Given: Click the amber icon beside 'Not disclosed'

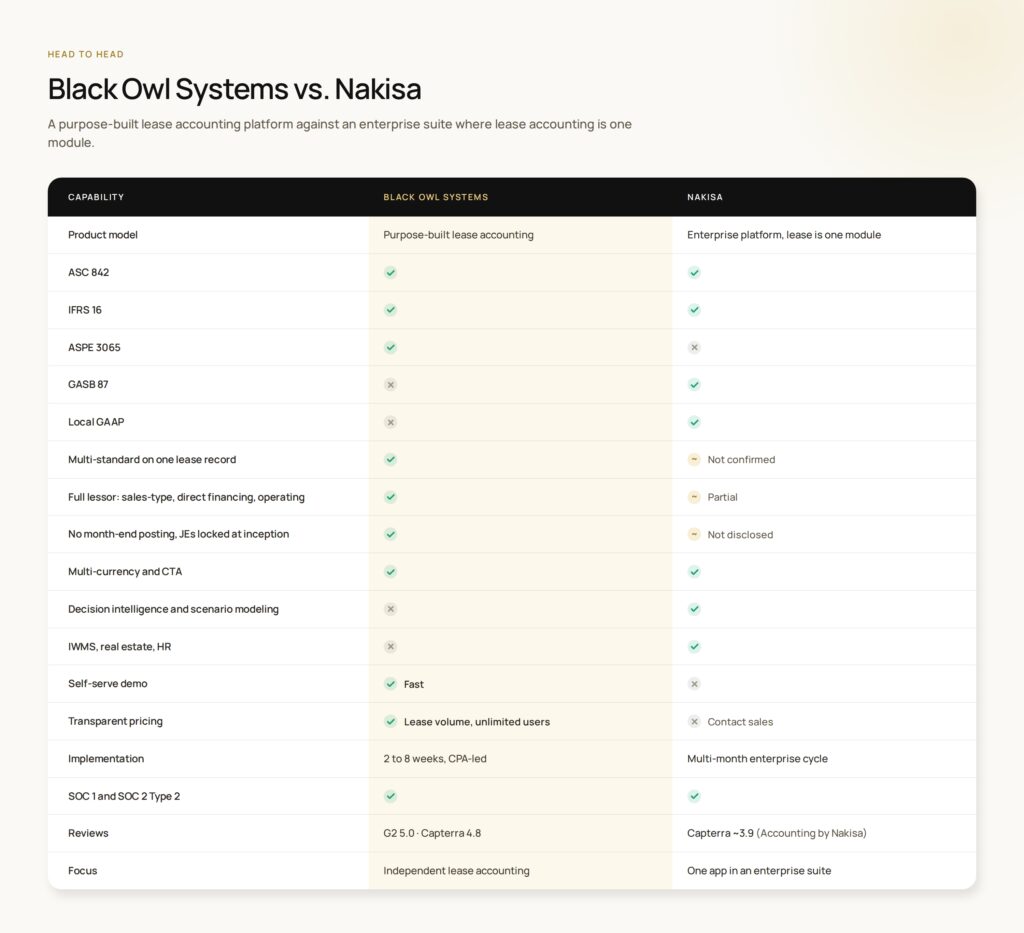Looking at the screenshot, I should 694,534.
